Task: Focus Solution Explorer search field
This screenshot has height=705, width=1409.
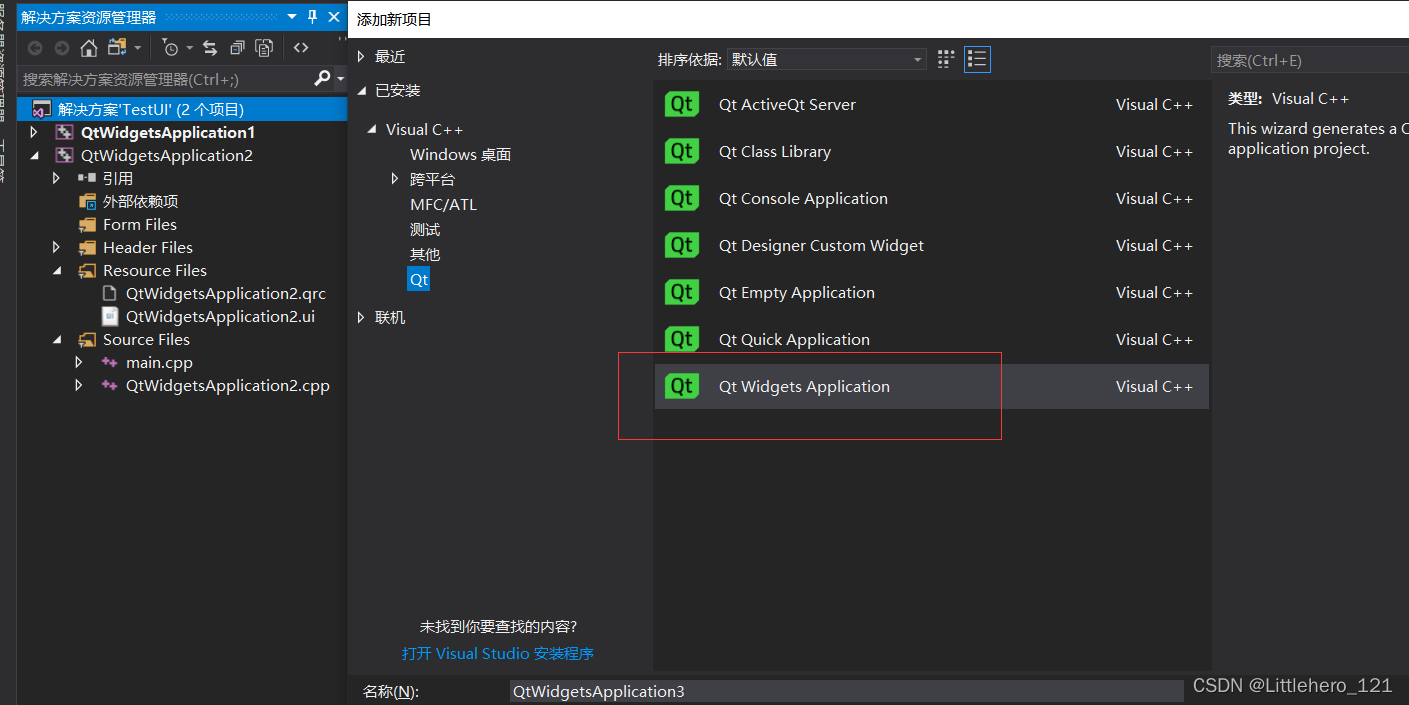Action: (x=166, y=78)
